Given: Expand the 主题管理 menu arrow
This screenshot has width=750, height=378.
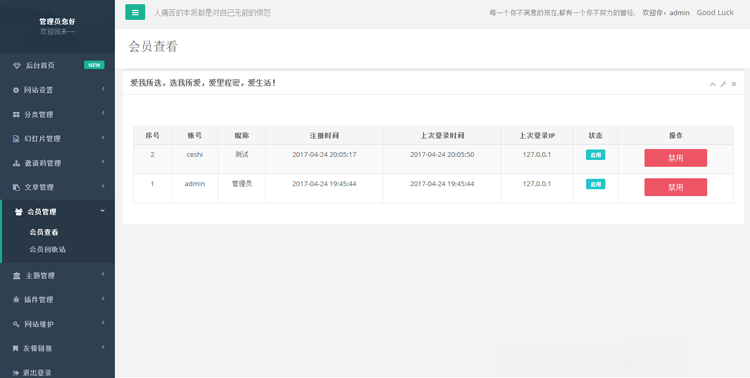Looking at the screenshot, I should [103, 274].
